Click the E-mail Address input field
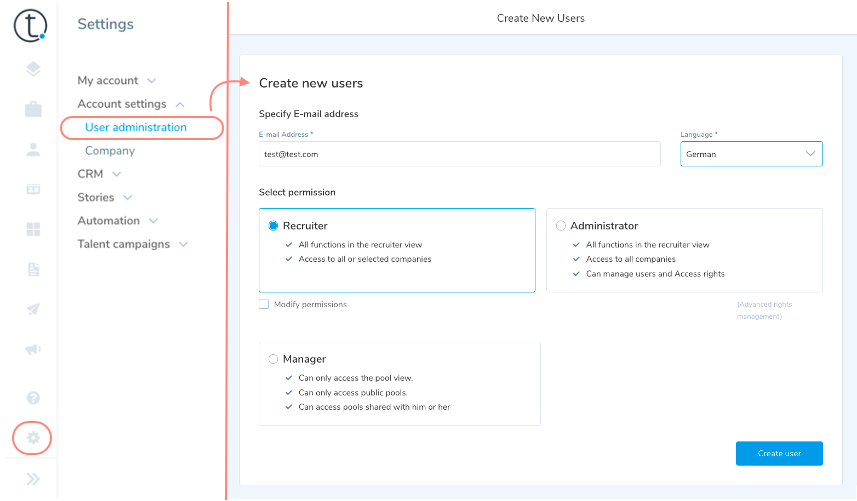This screenshot has width=857, height=501. pos(459,154)
